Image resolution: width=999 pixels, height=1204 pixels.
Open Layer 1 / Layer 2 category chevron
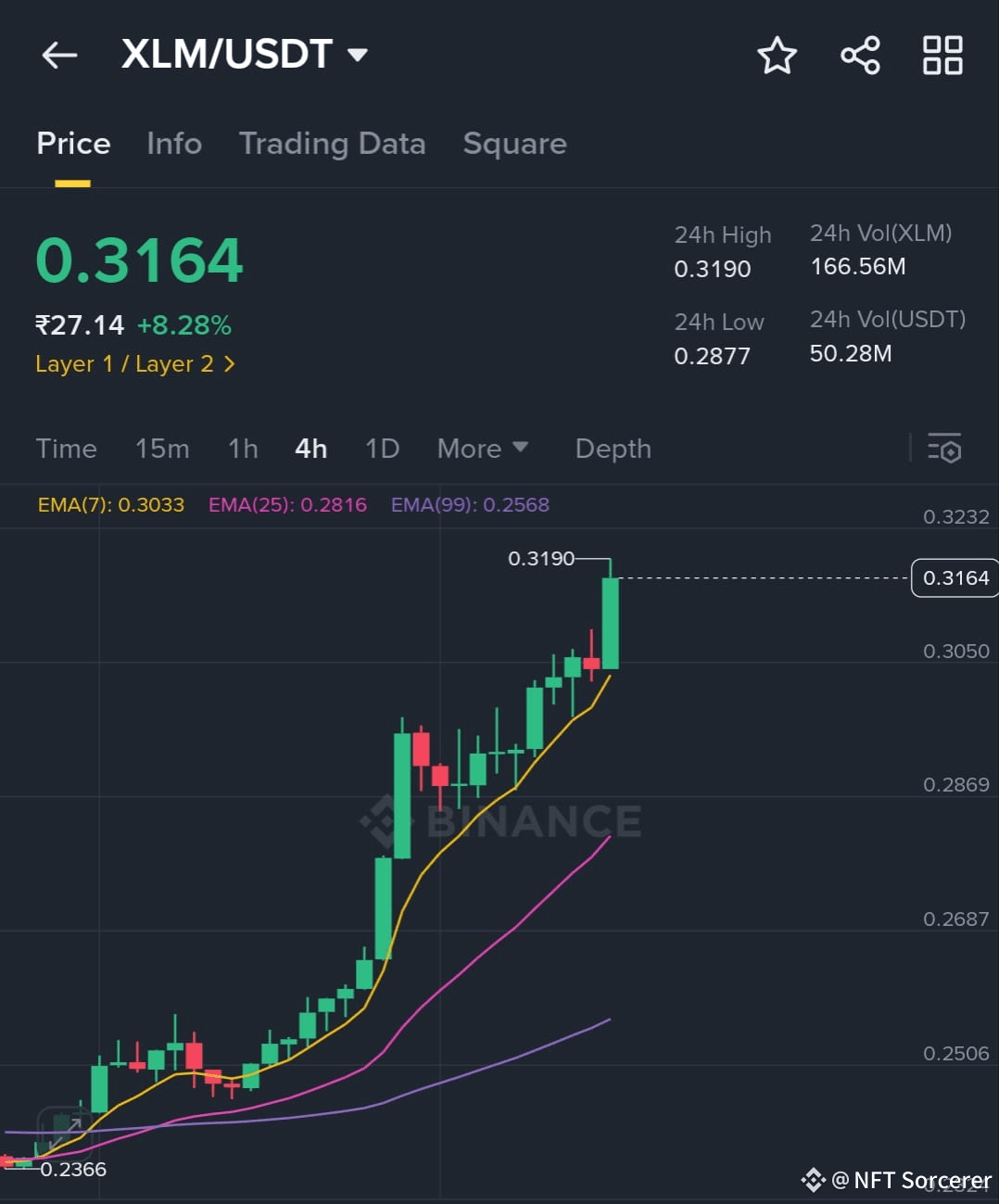tap(229, 364)
